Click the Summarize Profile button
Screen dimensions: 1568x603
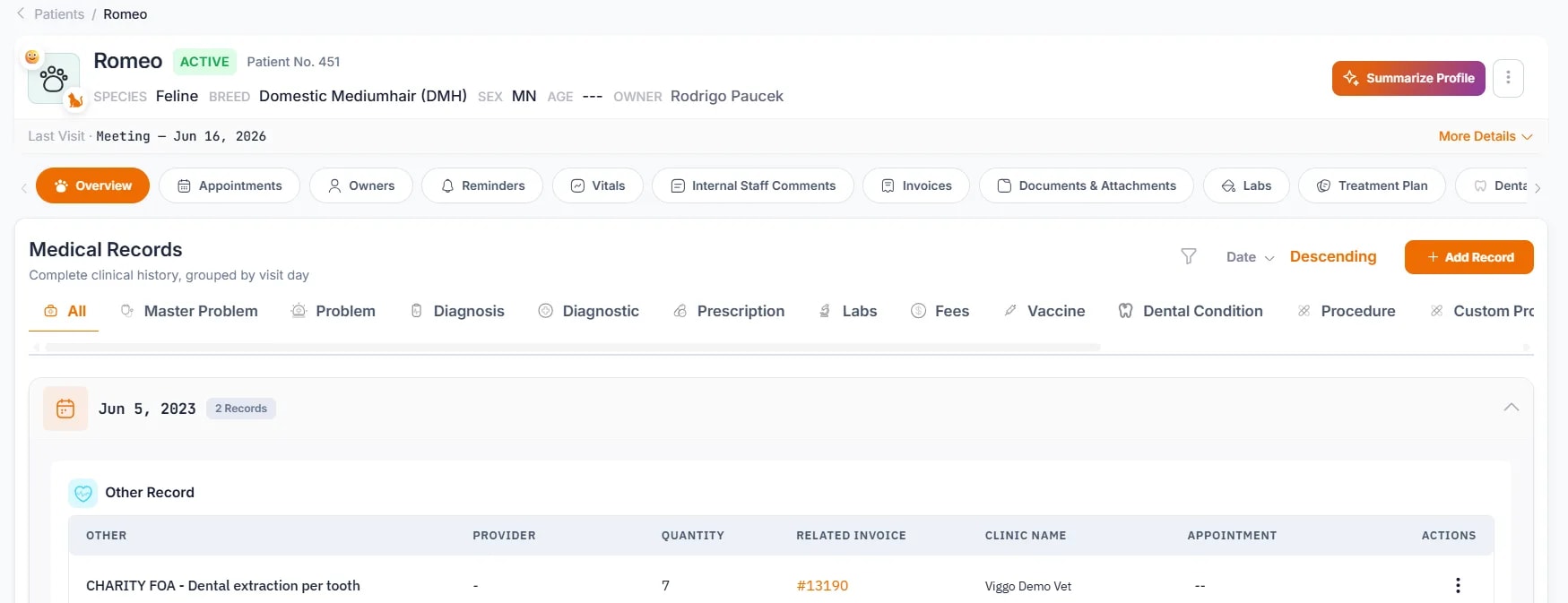[x=1408, y=78]
